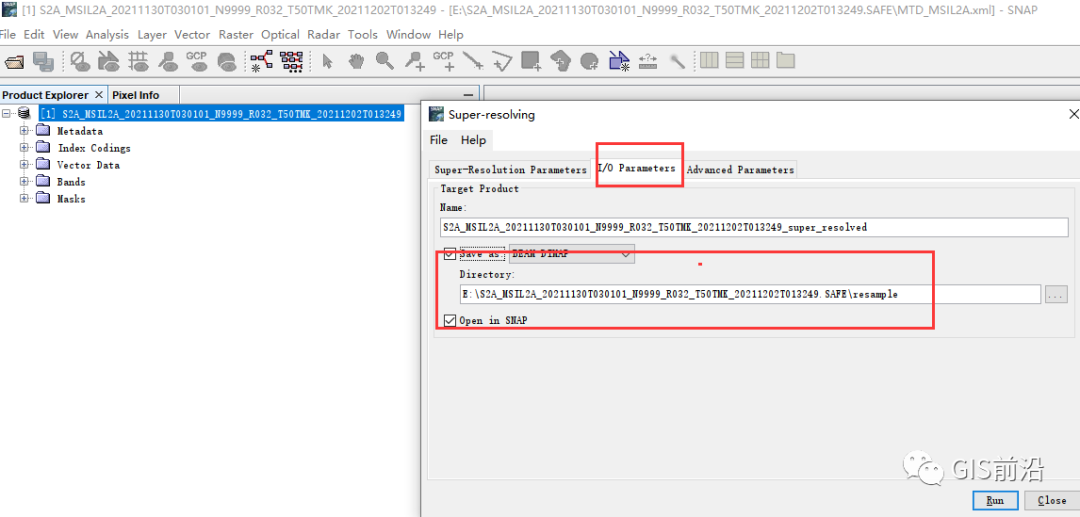Open File menu in Super-resolving dialog
1080x517 pixels.
click(x=439, y=140)
